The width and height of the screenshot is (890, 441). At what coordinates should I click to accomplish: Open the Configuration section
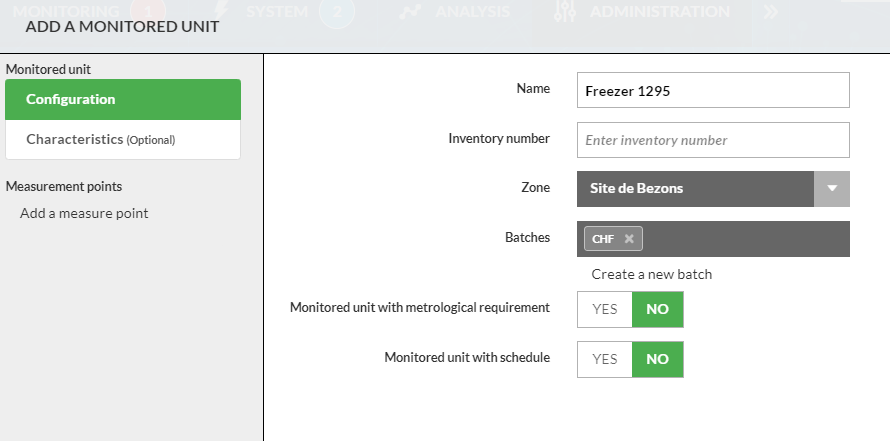[x=123, y=99]
